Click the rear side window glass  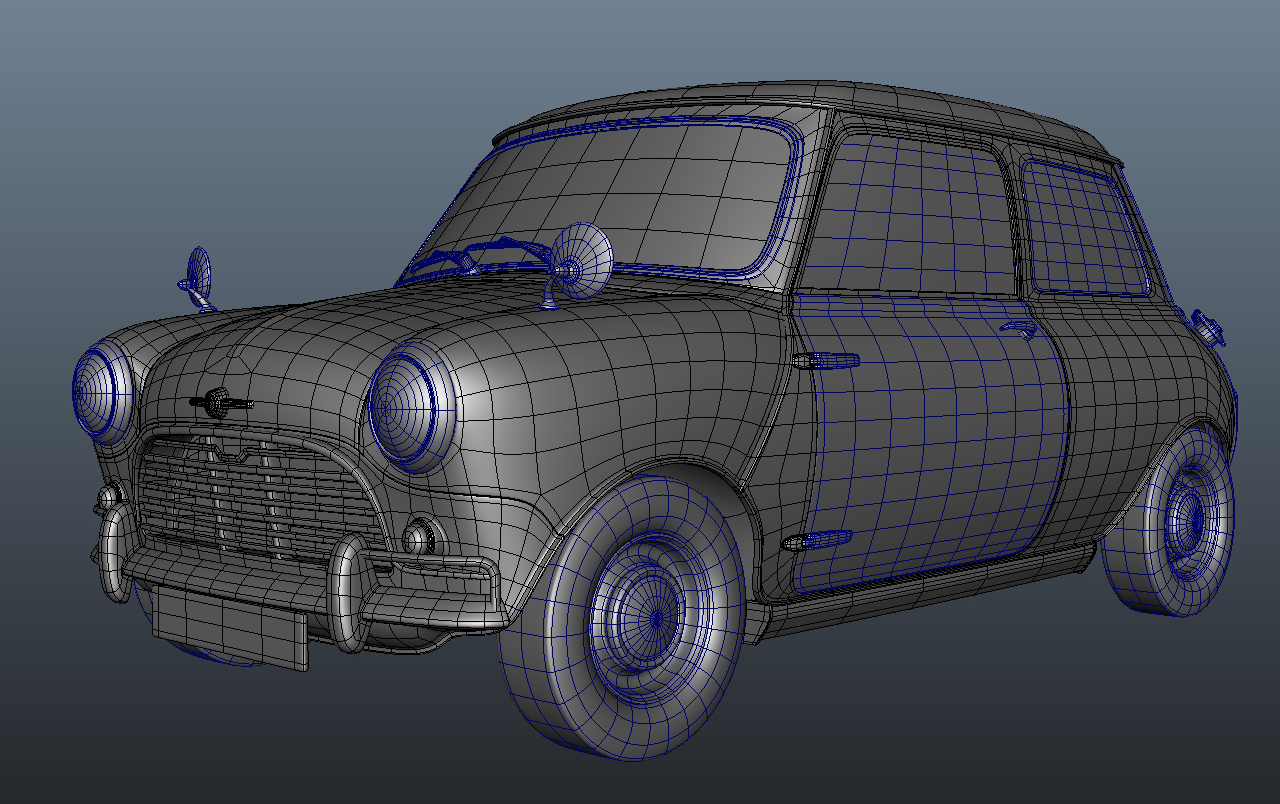[1083, 230]
